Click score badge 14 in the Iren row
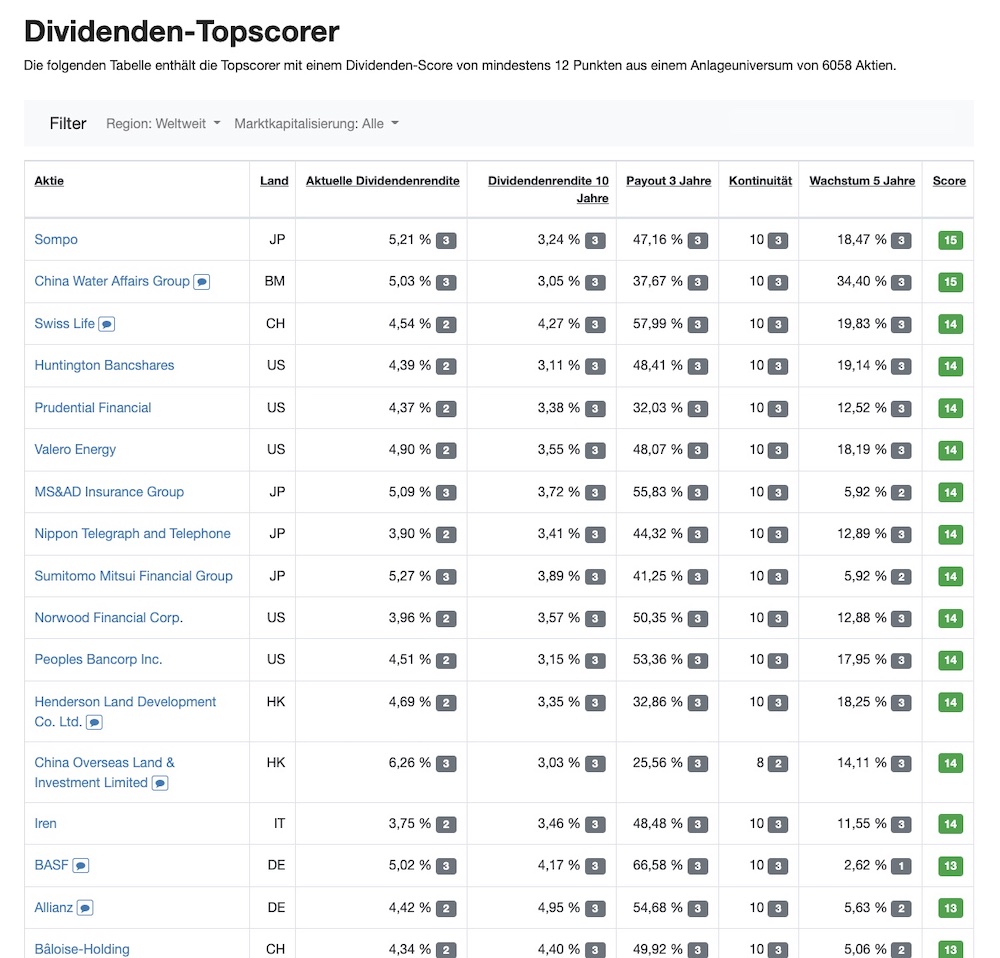Screen dimensions: 1000x958 [950, 824]
